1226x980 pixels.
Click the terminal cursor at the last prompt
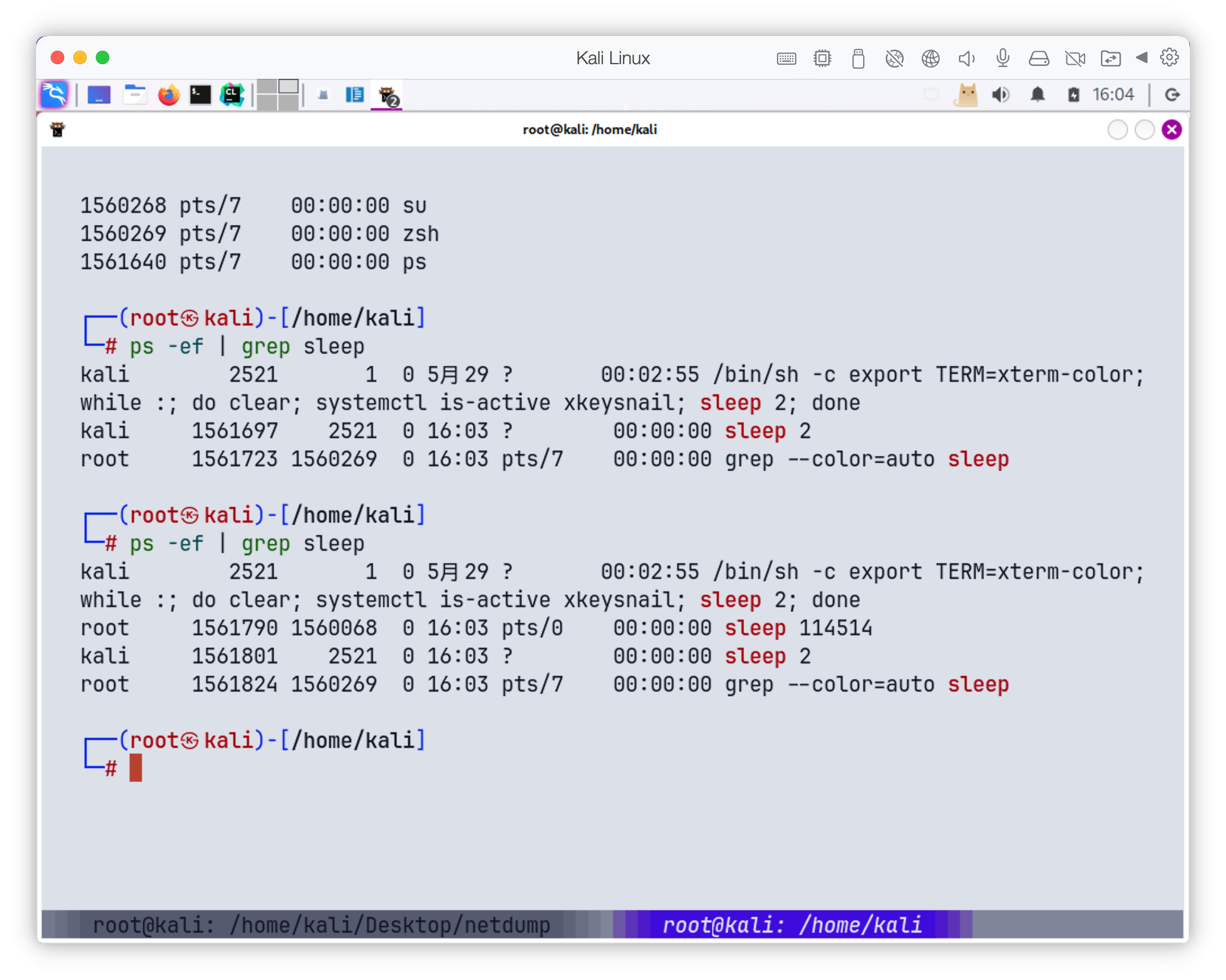tap(135, 768)
